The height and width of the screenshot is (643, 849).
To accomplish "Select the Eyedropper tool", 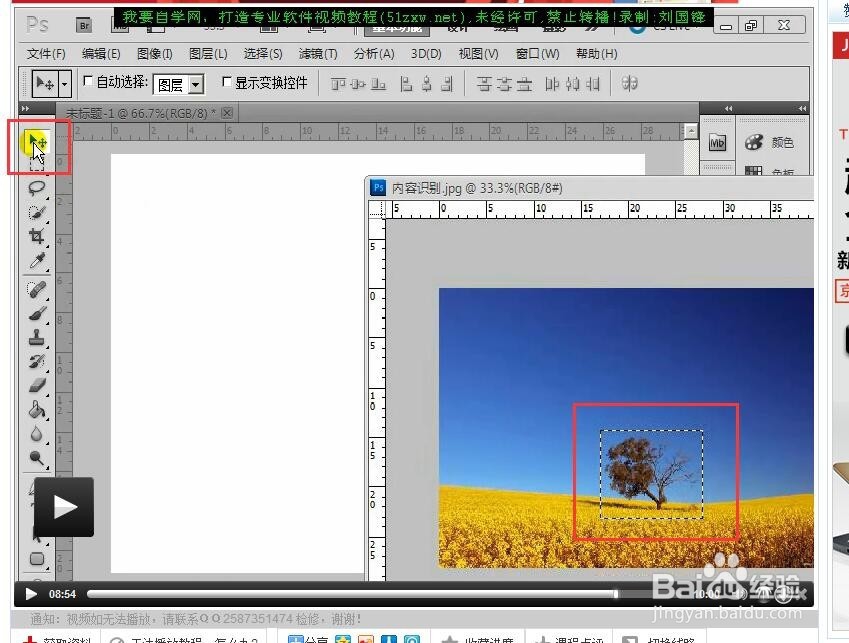I will 36,261.
